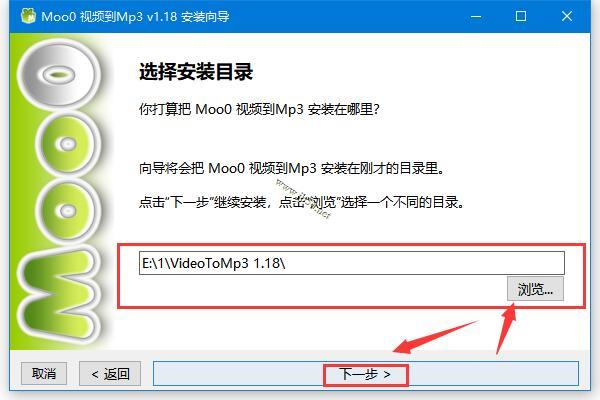
Task: Click the question text ending 安装在哪里?
Action: click(x=259, y=109)
